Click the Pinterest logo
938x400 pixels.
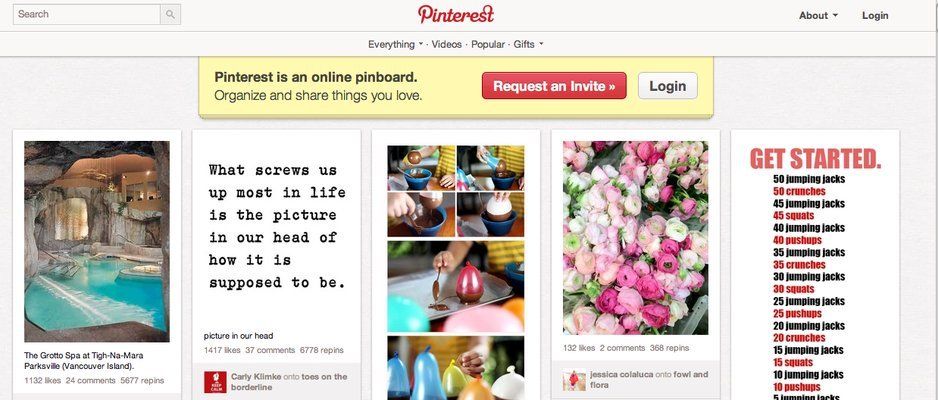click(456, 14)
